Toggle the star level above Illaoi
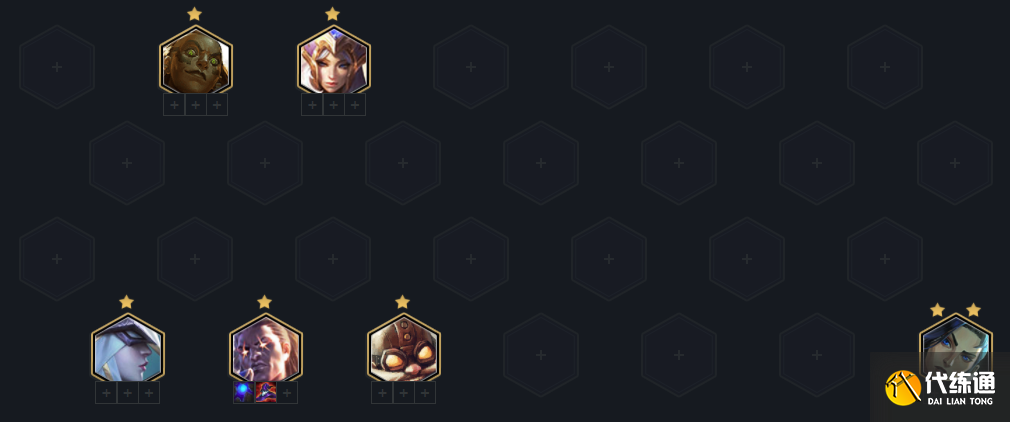This screenshot has width=1010, height=422. pos(194,14)
